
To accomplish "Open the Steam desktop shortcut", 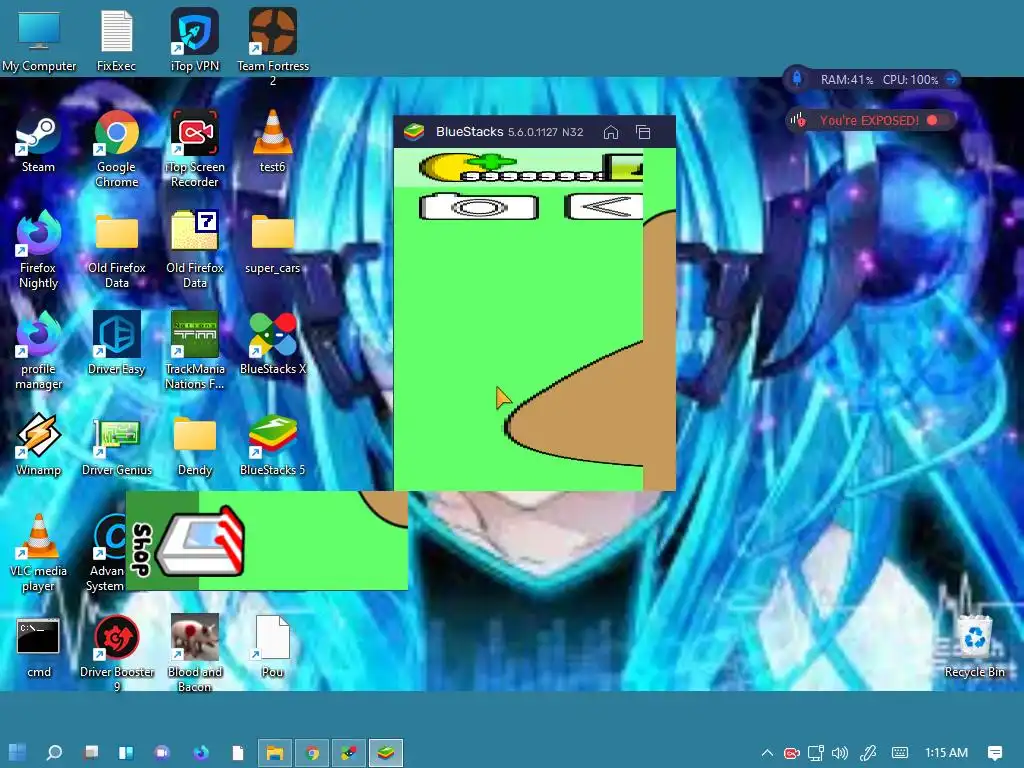I will pyautogui.click(x=38, y=142).
